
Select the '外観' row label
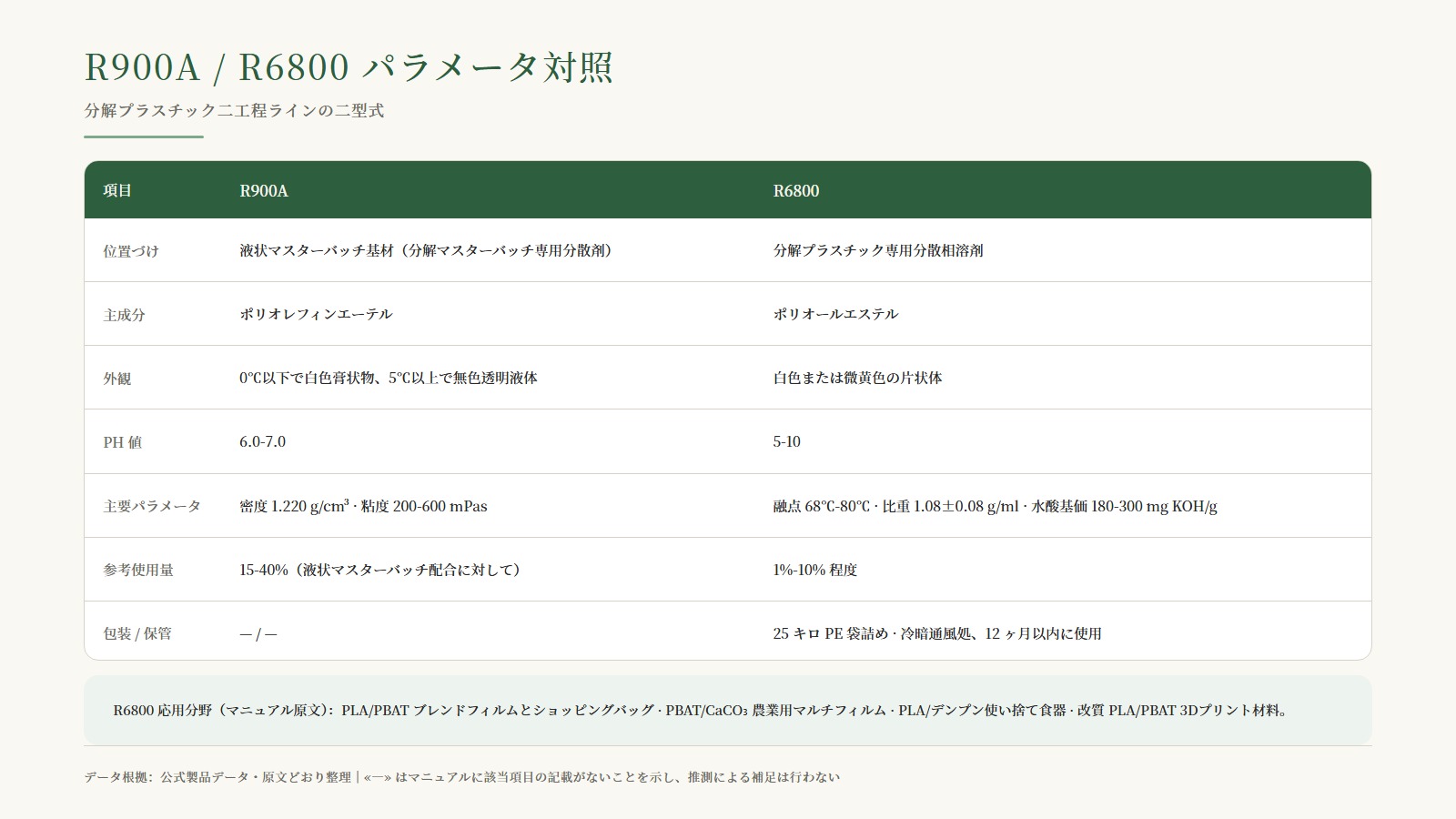pyautogui.click(x=117, y=379)
